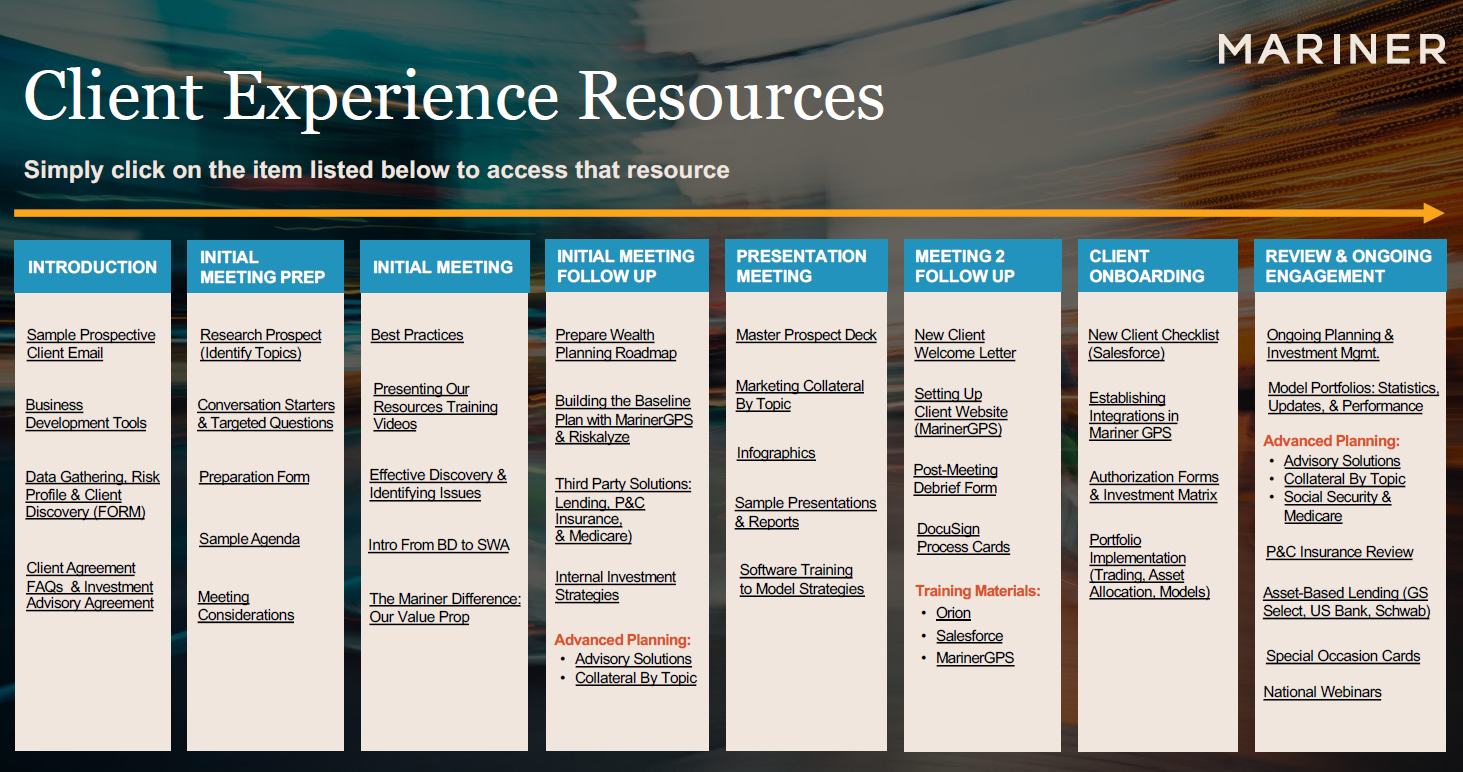The image size is (1463, 772).
Task: Open Model Portfolios: Statistics, Updates, & Performance
Action: tap(1353, 397)
